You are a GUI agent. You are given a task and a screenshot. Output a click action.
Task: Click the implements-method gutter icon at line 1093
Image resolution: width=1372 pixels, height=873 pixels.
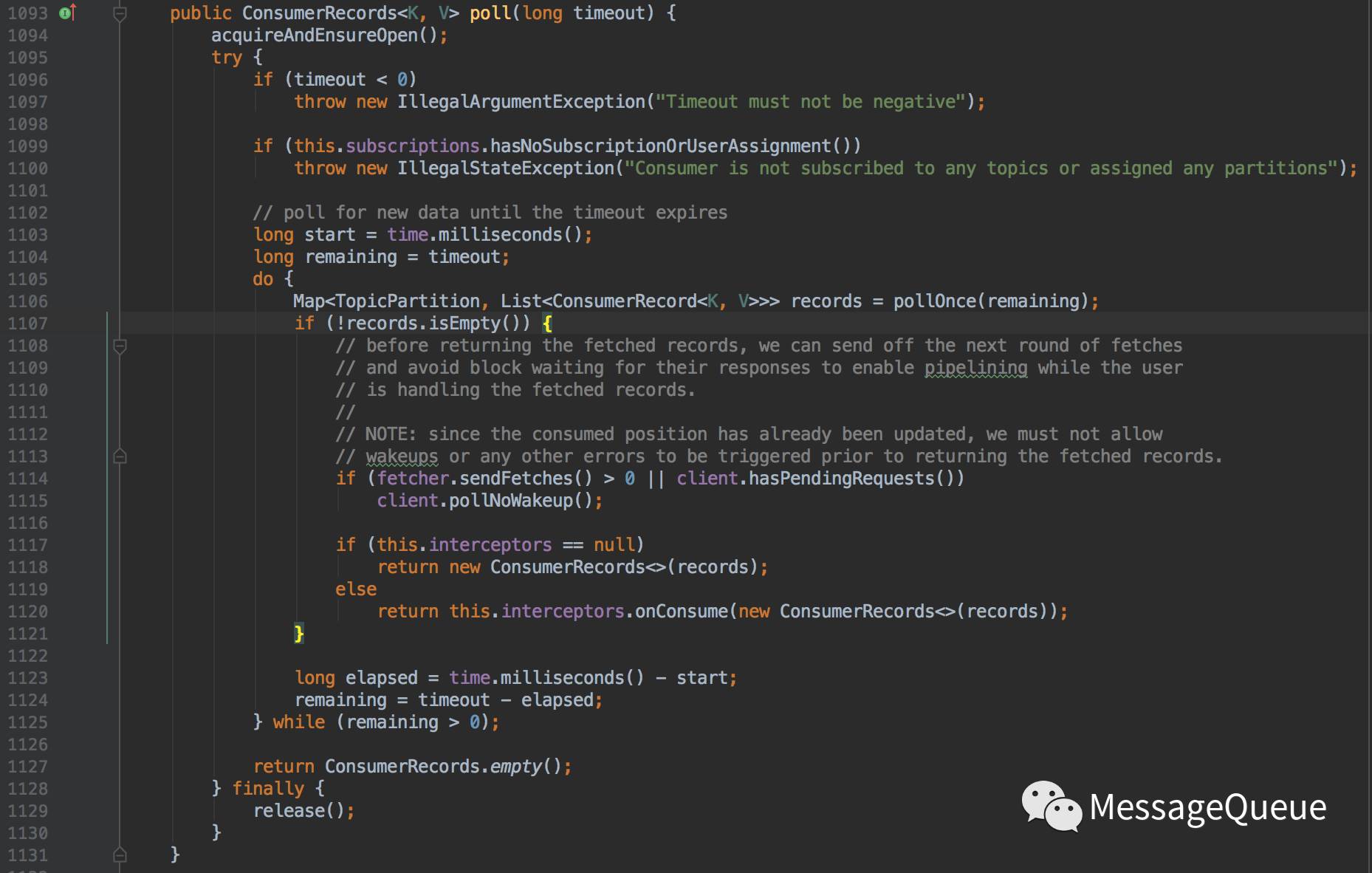[67, 13]
